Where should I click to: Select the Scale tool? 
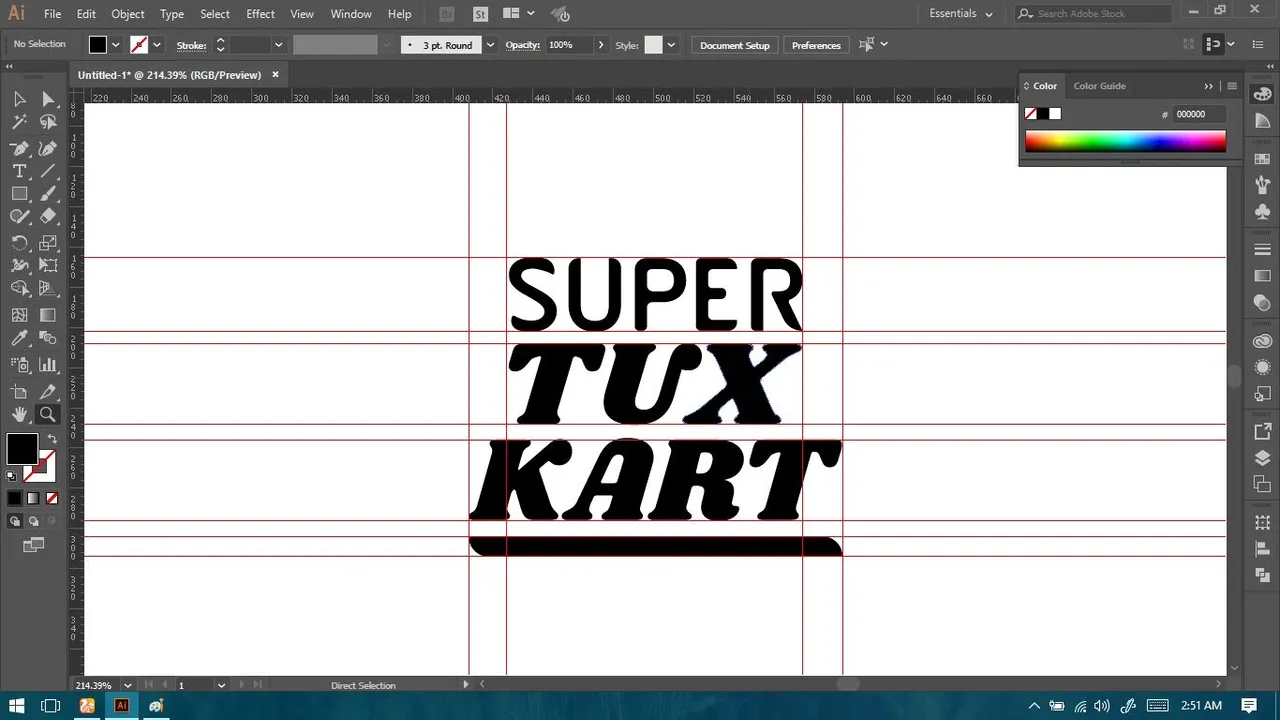point(48,243)
